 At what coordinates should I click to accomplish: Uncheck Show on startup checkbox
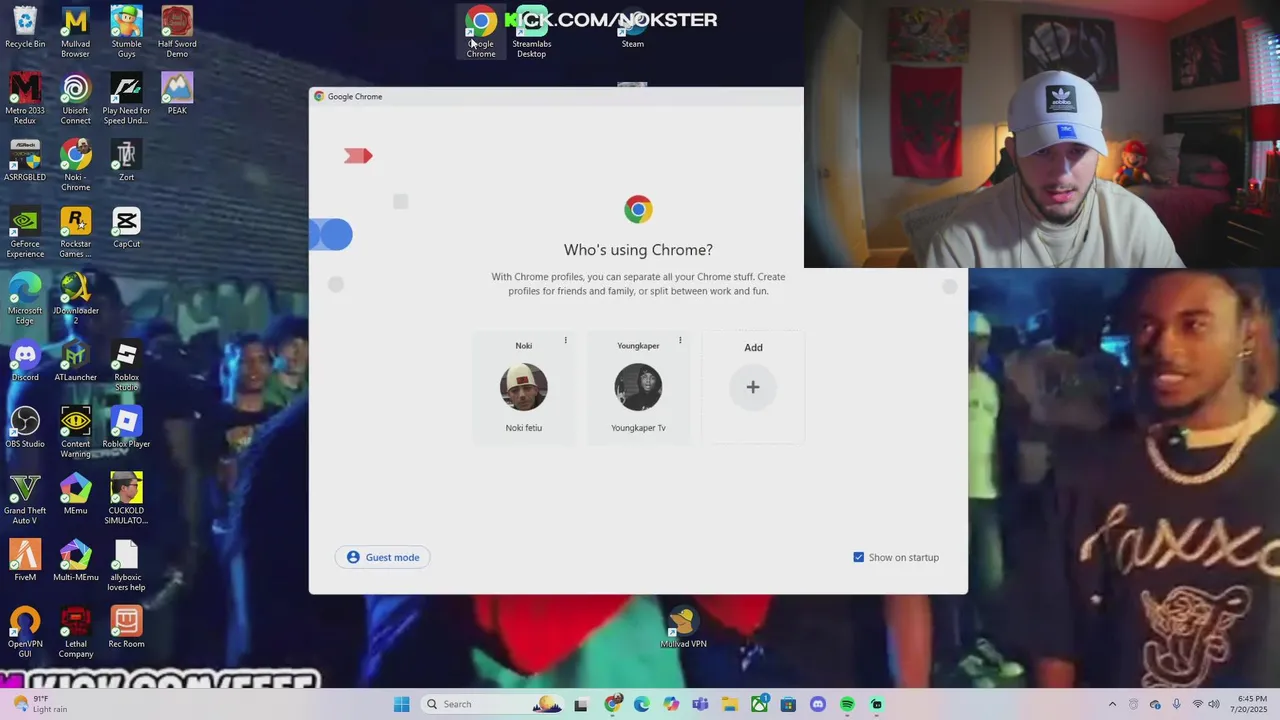pos(858,557)
